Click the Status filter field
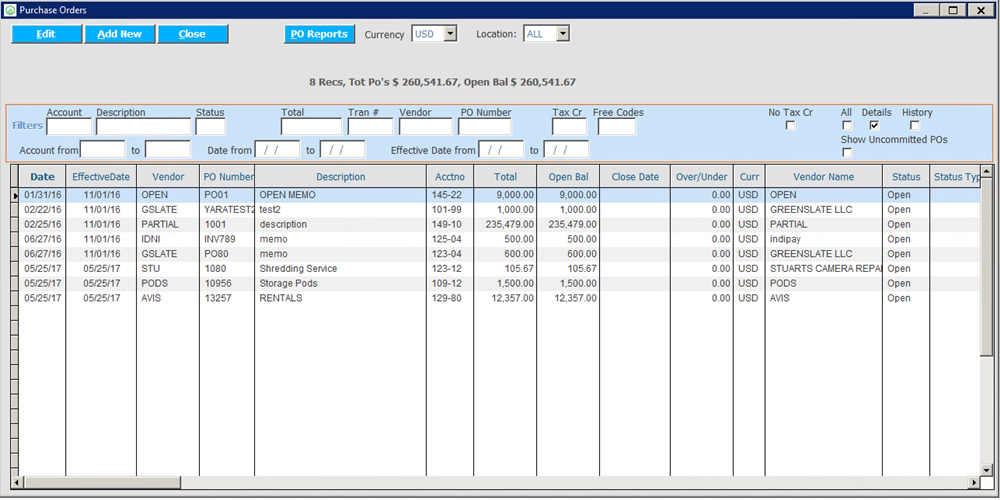The width and height of the screenshot is (1000, 500). pyautogui.click(x=210, y=127)
